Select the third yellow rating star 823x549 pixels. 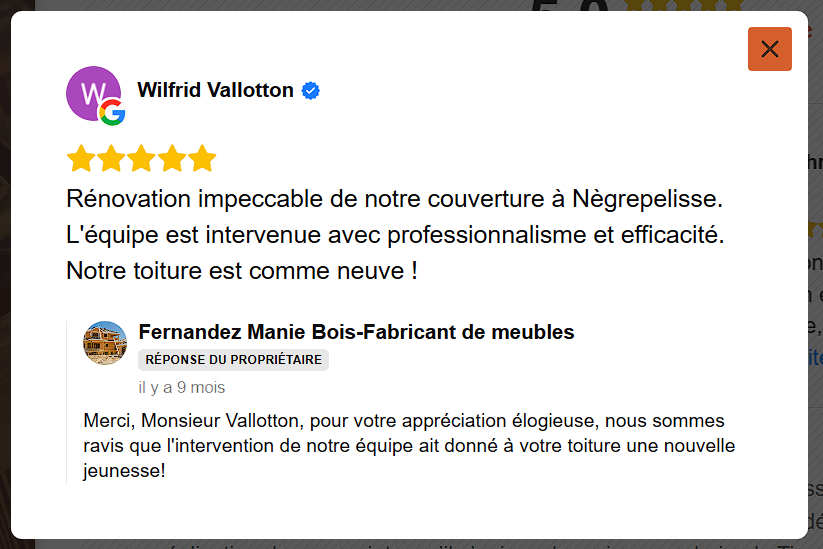141,159
